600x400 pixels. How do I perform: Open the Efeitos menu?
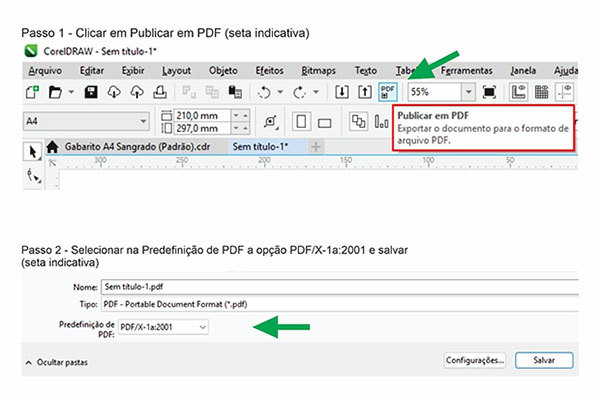coord(270,71)
